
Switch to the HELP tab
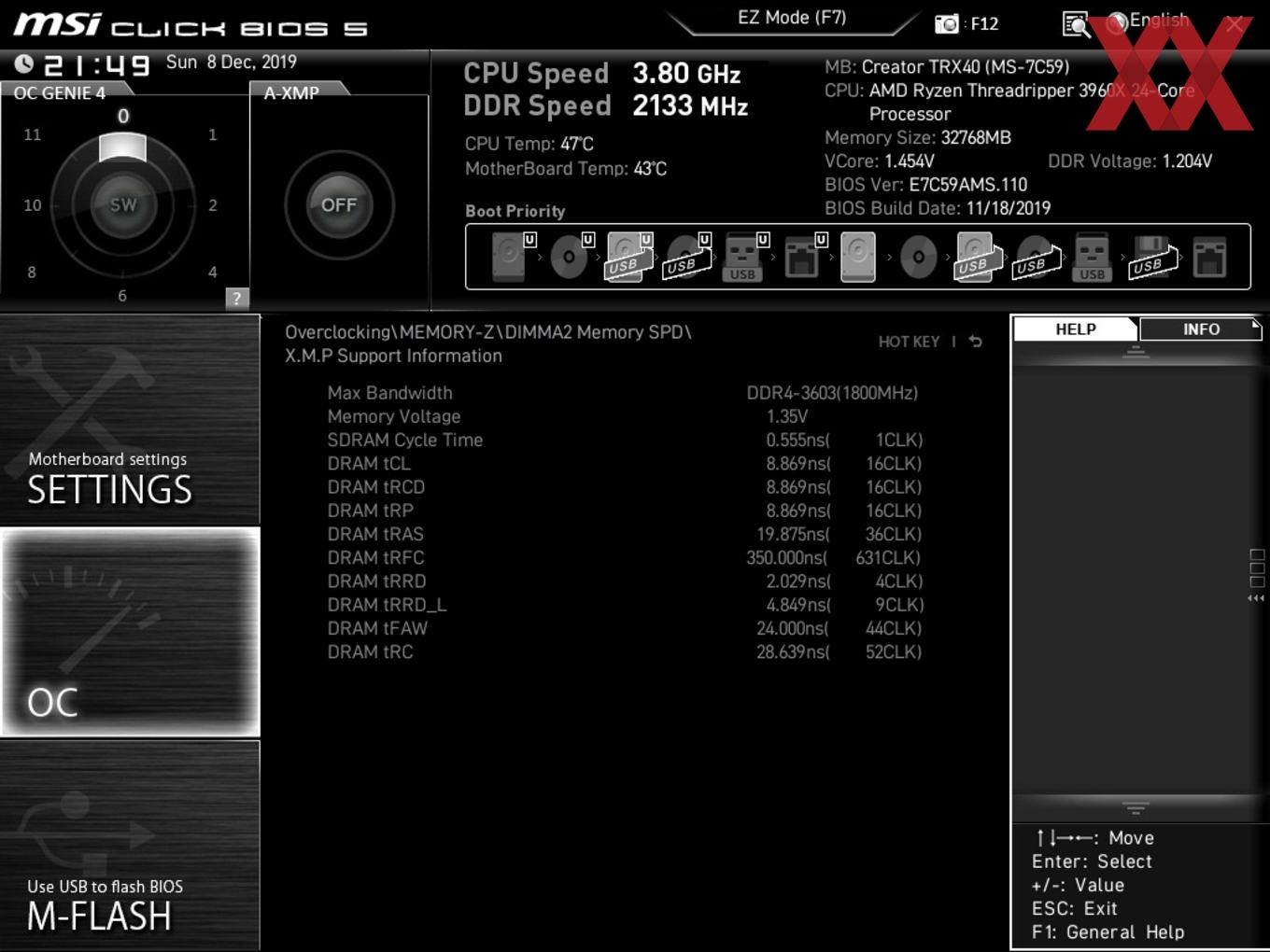1076,329
